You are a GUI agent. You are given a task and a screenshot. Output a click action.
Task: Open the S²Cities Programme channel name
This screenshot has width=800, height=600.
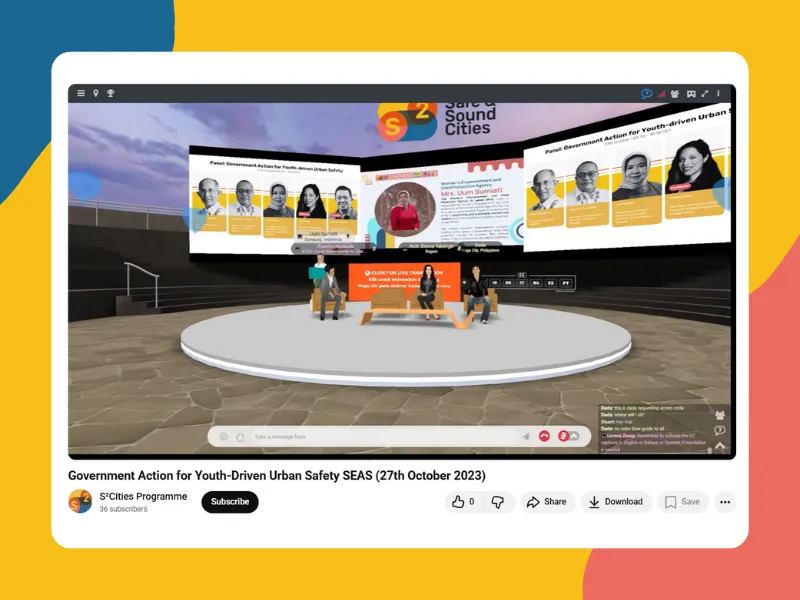pos(143,496)
